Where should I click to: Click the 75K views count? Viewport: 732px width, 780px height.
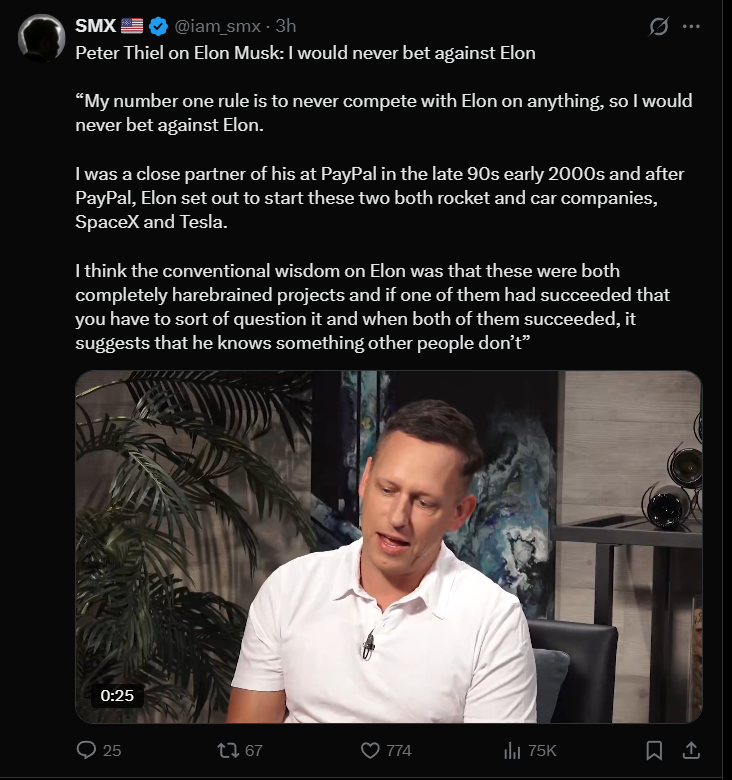coord(542,750)
